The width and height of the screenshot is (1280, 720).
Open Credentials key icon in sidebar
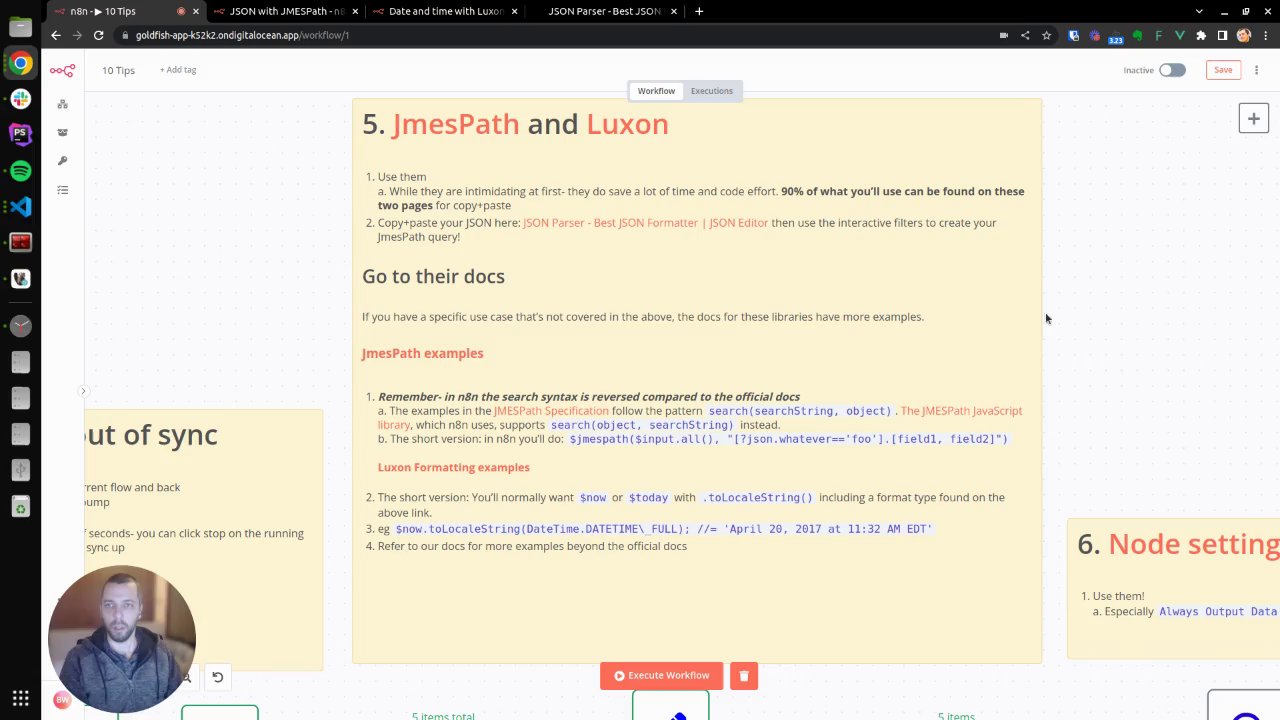coord(62,161)
